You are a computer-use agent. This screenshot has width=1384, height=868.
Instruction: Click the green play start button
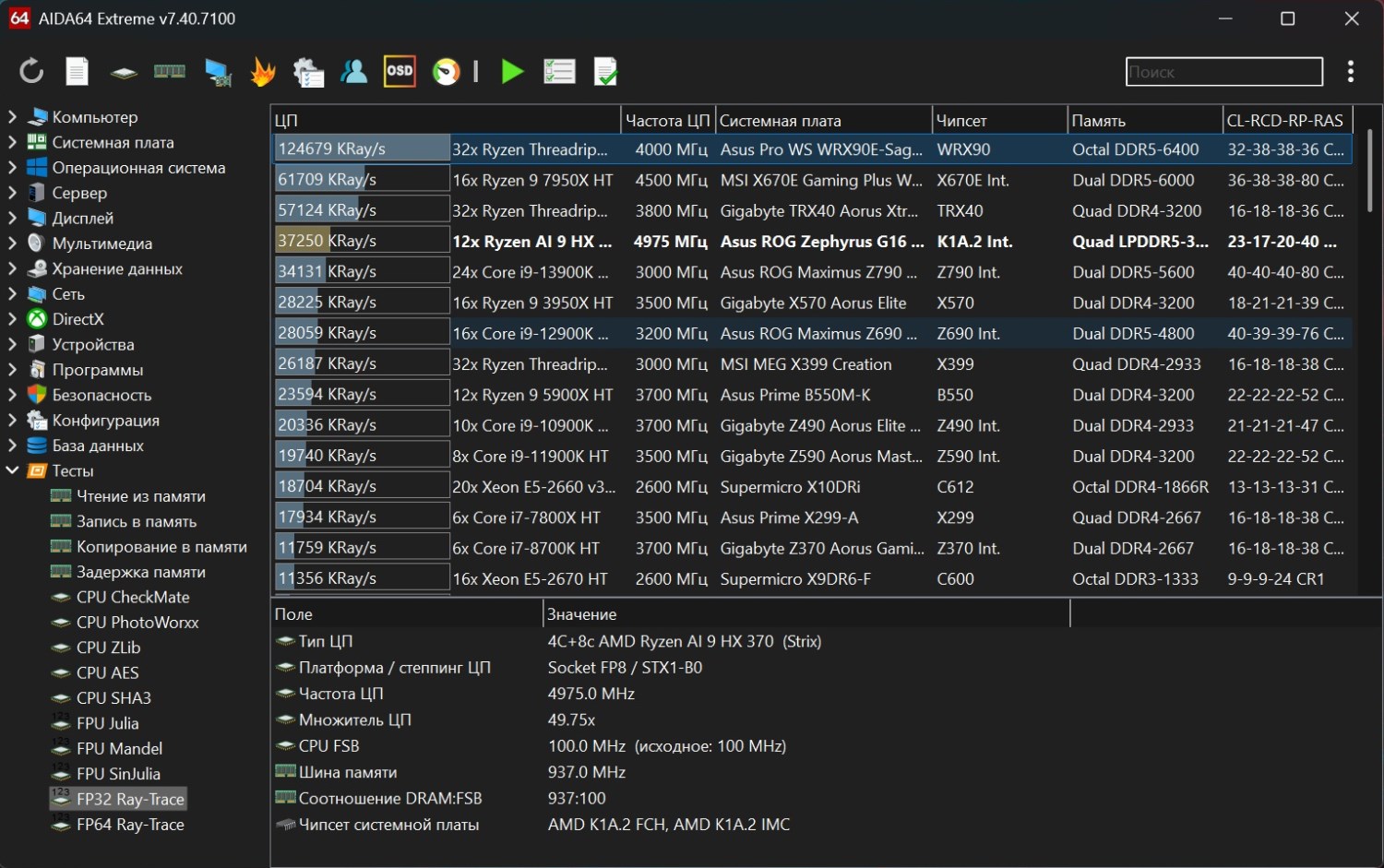pyautogui.click(x=512, y=71)
